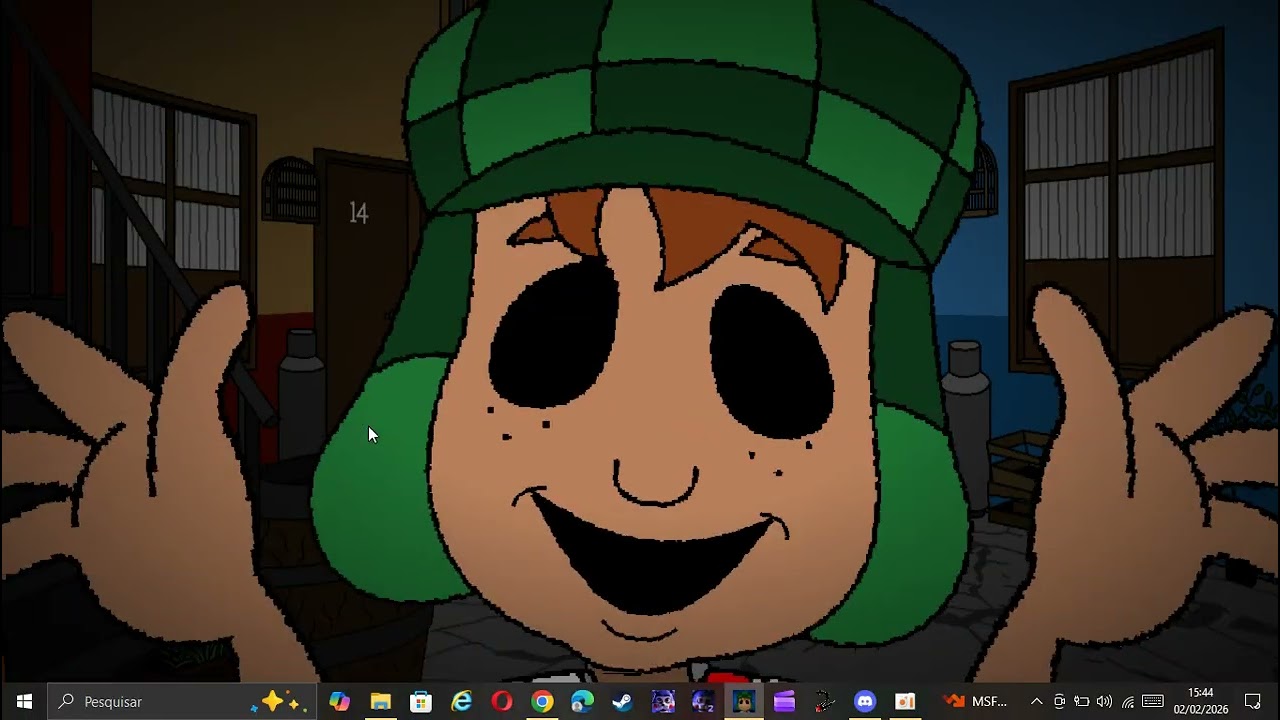Screen dimensions: 1280x720
Task: Open the Windows Start menu
Action: click(x=24, y=702)
